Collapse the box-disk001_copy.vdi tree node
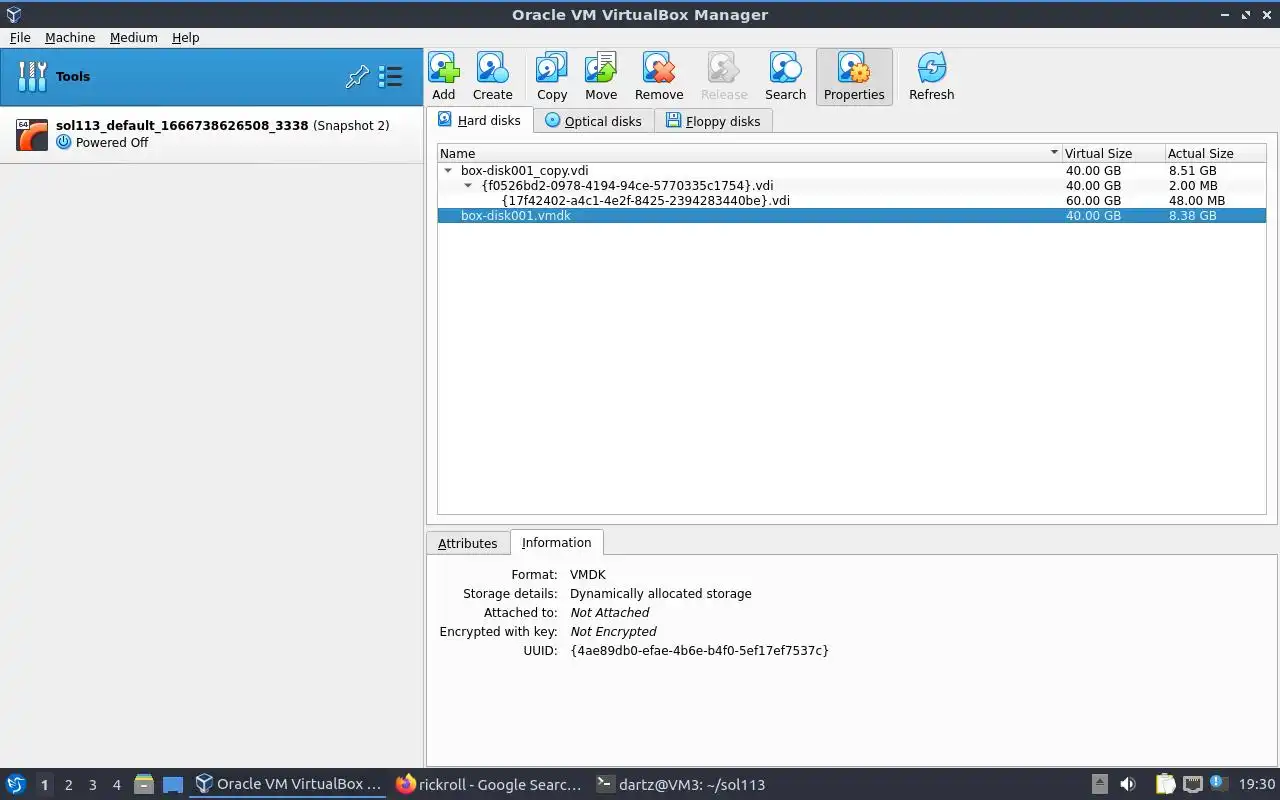1280x800 pixels. coord(448,171)
